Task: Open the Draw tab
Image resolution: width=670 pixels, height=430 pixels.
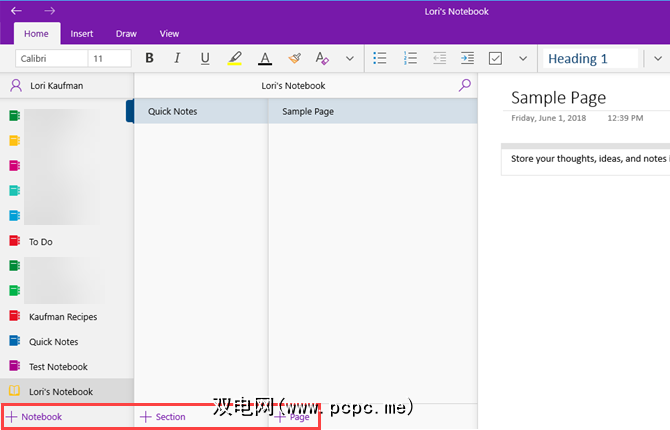Action: 126,33
